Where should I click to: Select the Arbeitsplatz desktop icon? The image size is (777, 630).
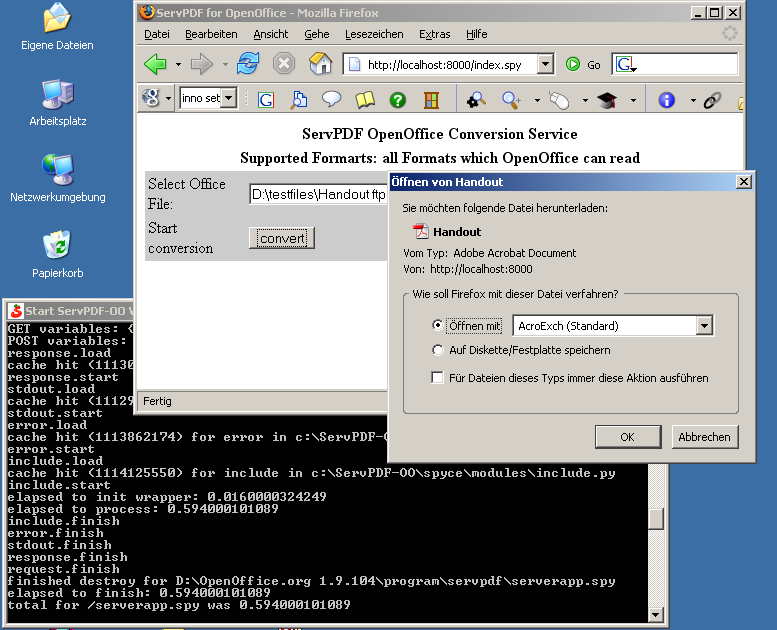tap(57, 103)
